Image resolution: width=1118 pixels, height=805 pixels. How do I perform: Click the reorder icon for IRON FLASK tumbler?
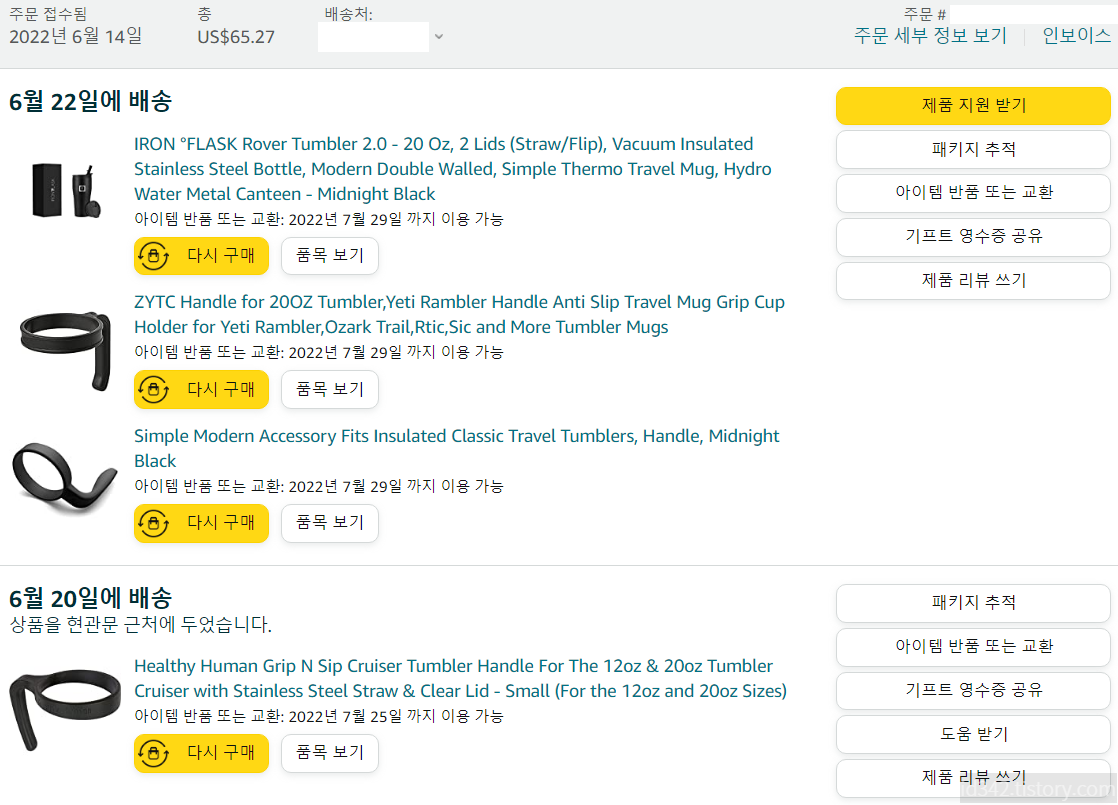click(153, 255)
